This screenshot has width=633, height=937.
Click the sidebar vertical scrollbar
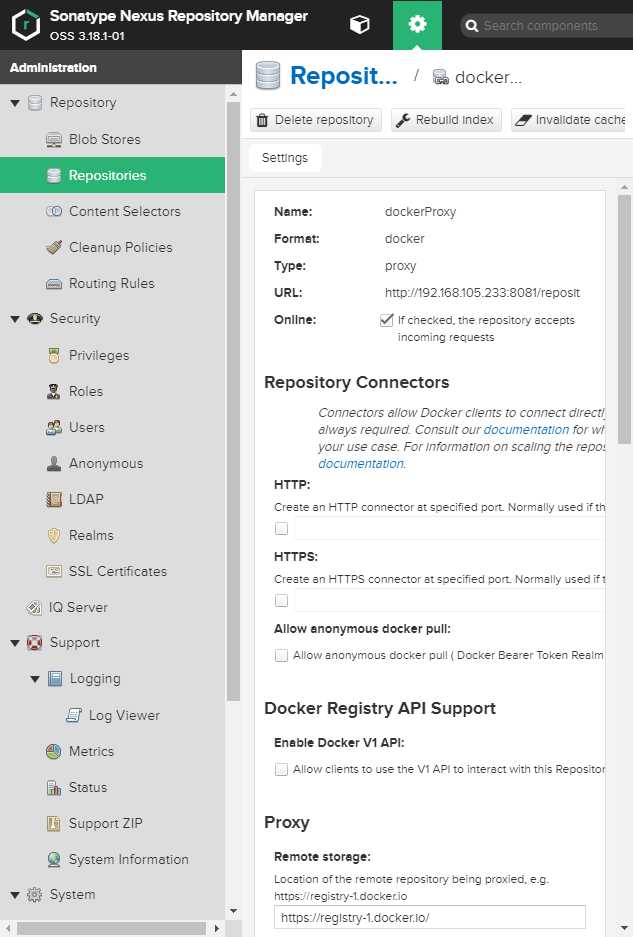tap(233, 401)
